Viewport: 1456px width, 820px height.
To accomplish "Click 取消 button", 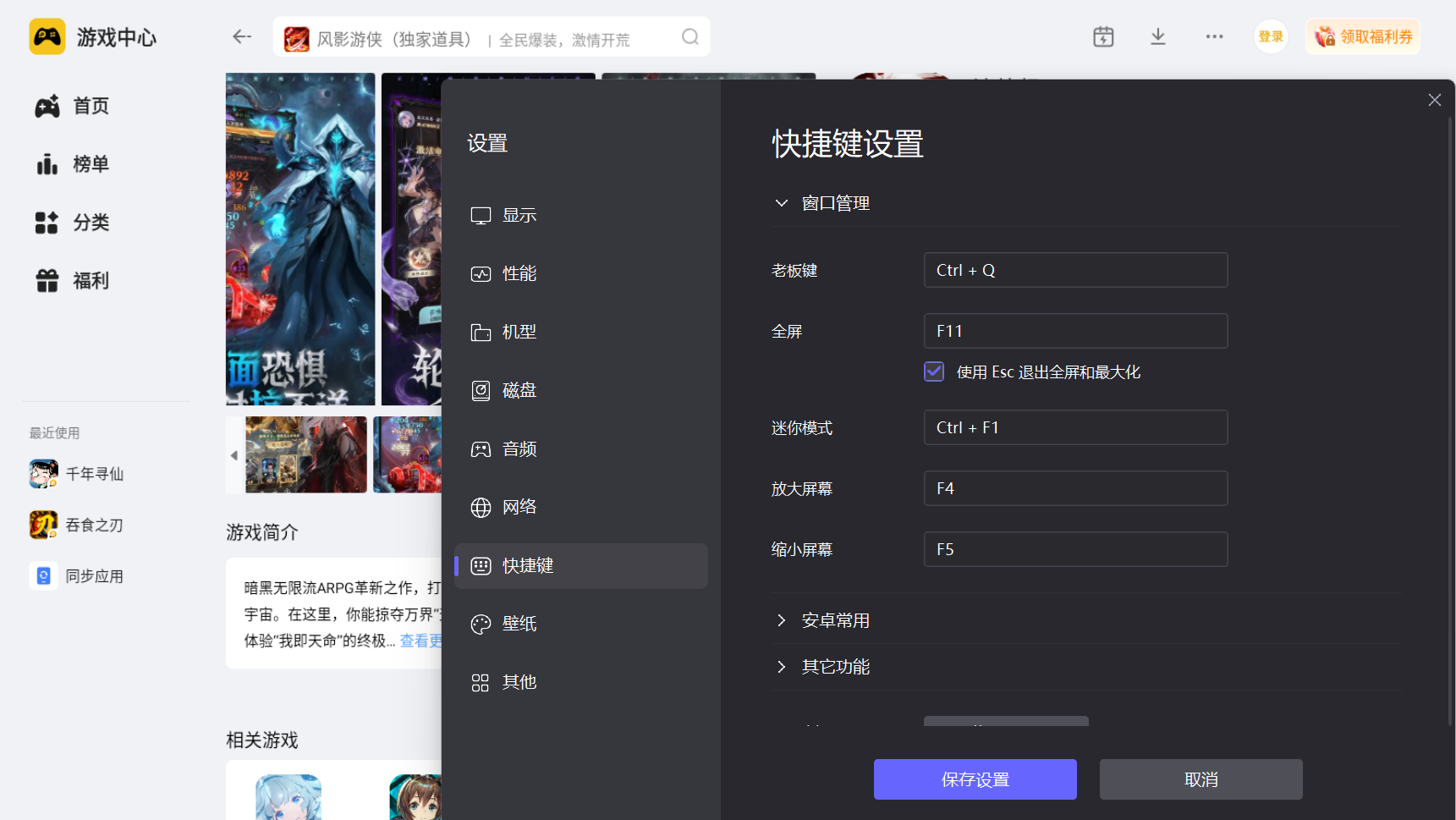I will pyautogui.click(x=1201, y=779).
